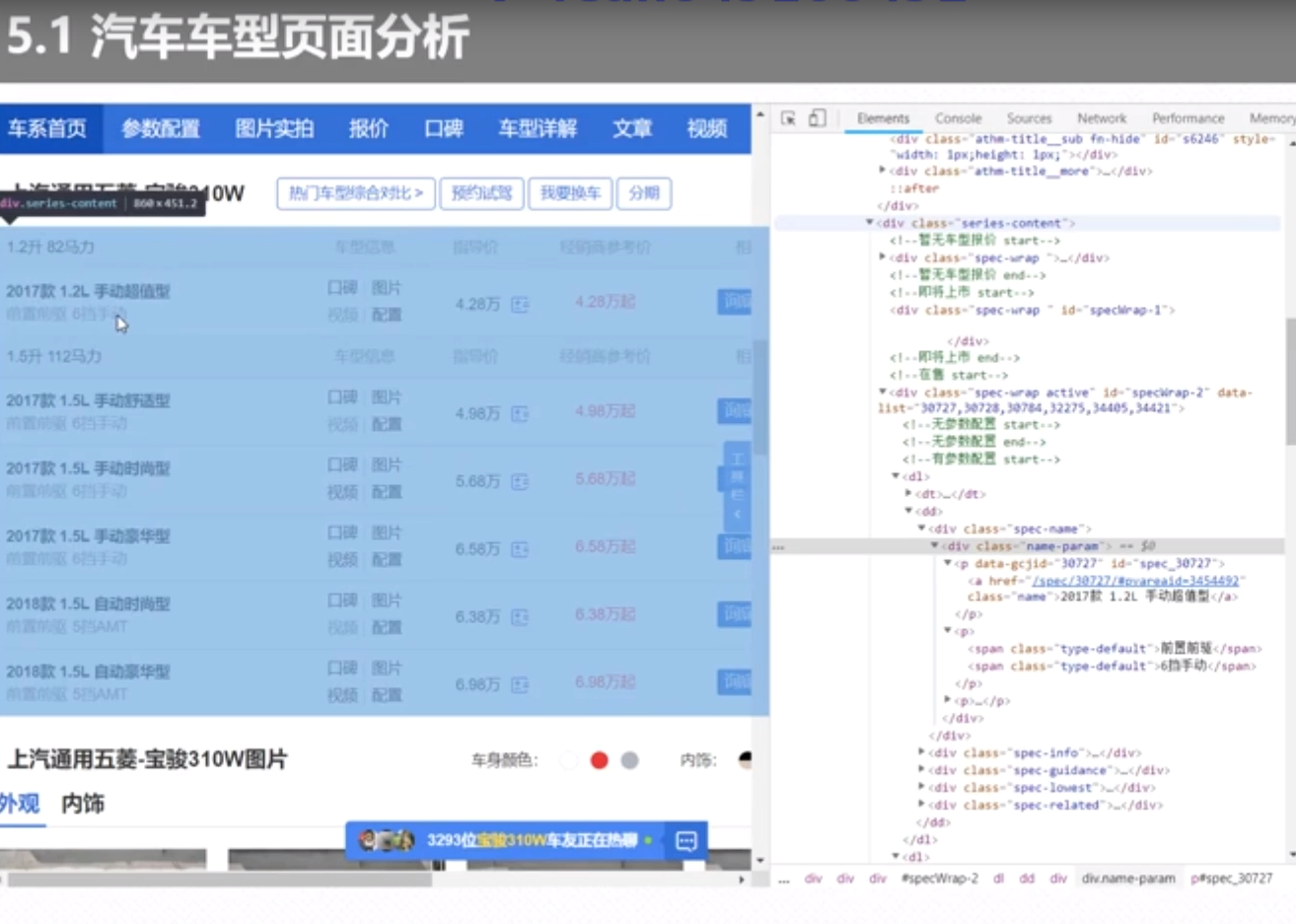Select the p#spec_30727 breadcrumb item
Screen dimensions: 1296x924
click(x=1232, y=878)
